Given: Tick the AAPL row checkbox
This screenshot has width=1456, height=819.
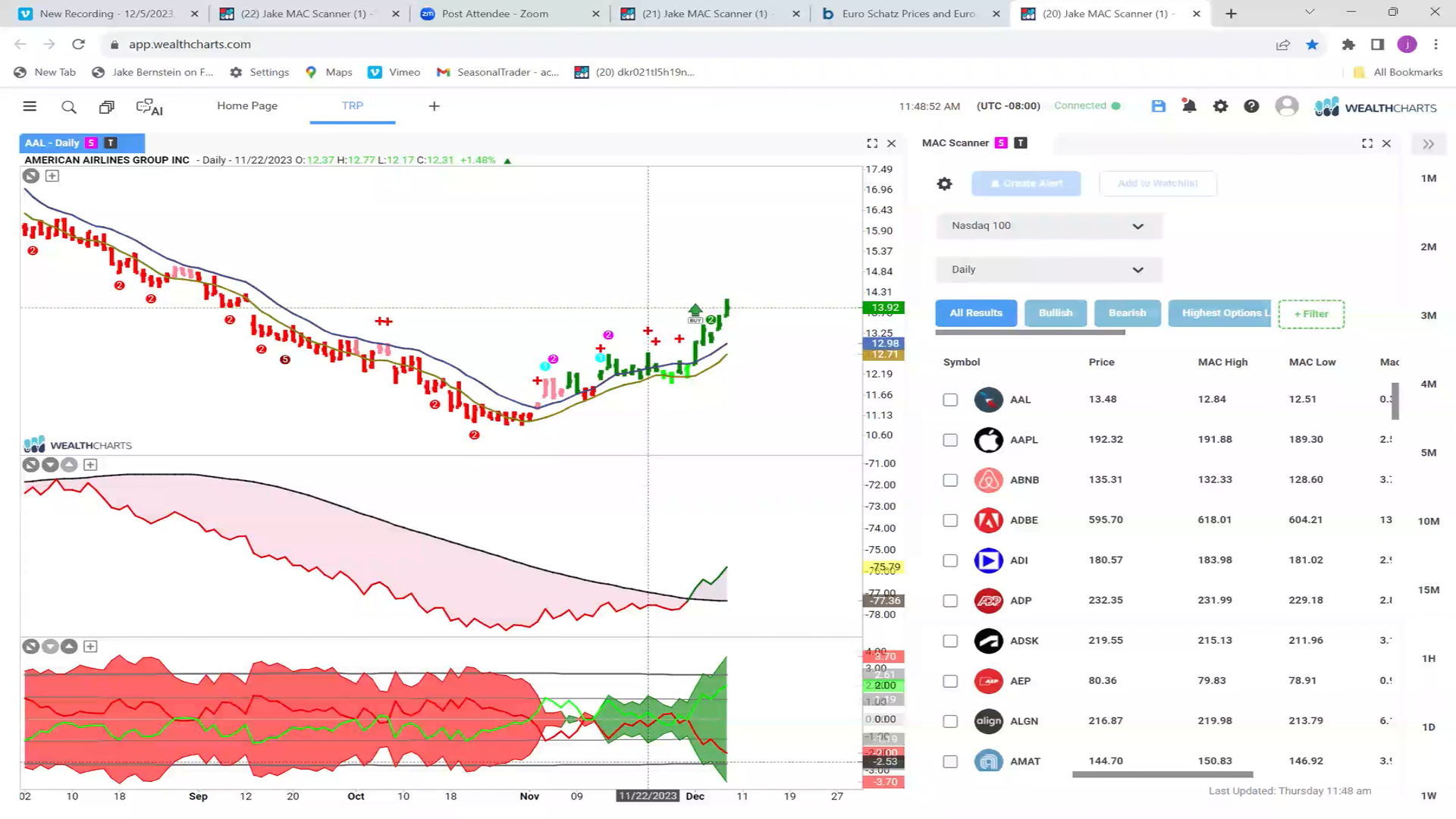Looking at the screenshot, I should tap(950, 440).
